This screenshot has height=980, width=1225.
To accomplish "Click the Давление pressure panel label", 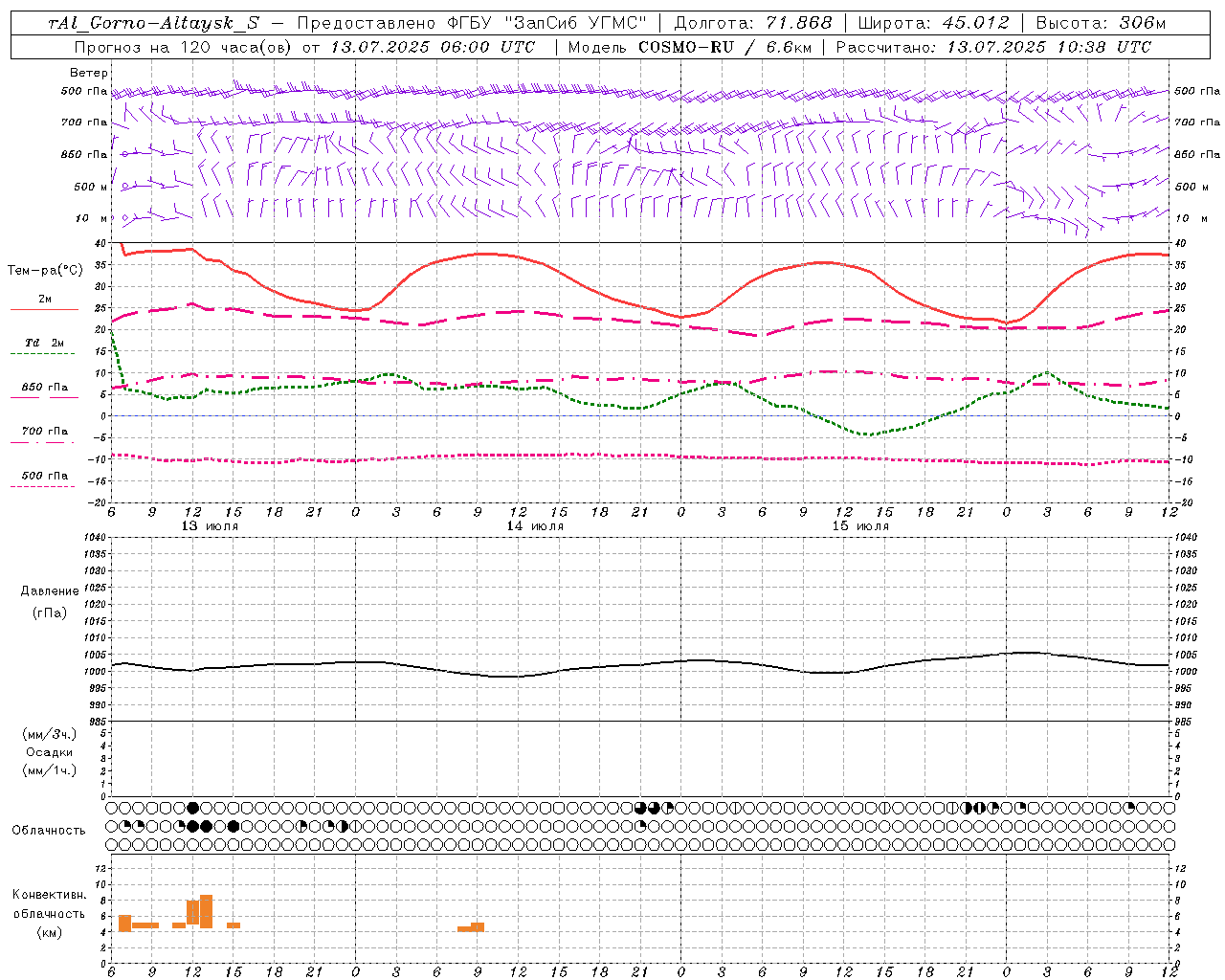I will [50, 590].
